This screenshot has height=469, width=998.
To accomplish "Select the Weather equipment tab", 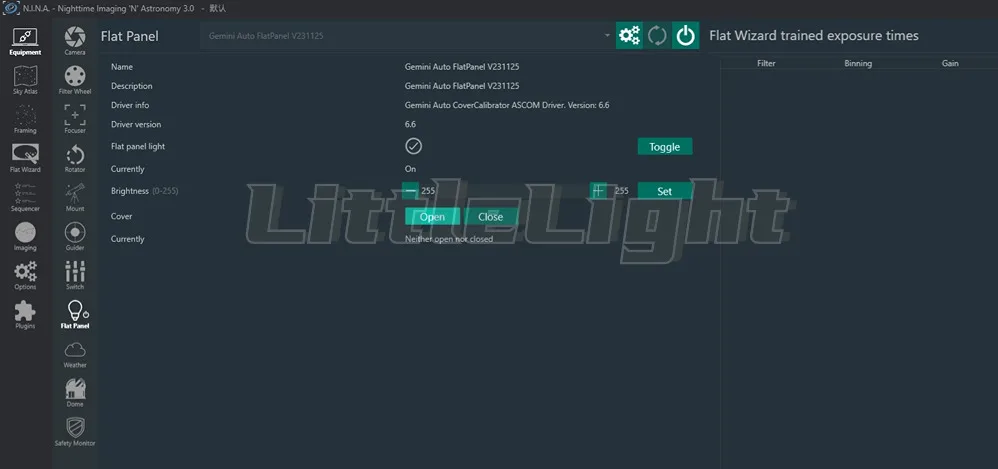I will 75,354.
